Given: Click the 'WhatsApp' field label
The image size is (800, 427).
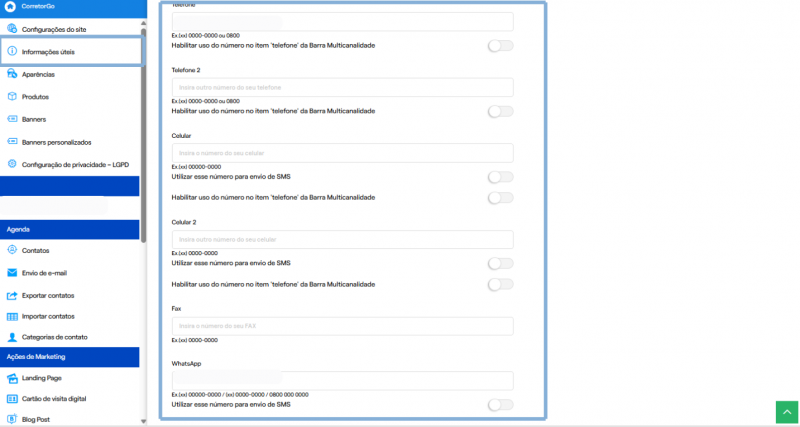Looking at the screenshot, I should click(x=186, y=364).
